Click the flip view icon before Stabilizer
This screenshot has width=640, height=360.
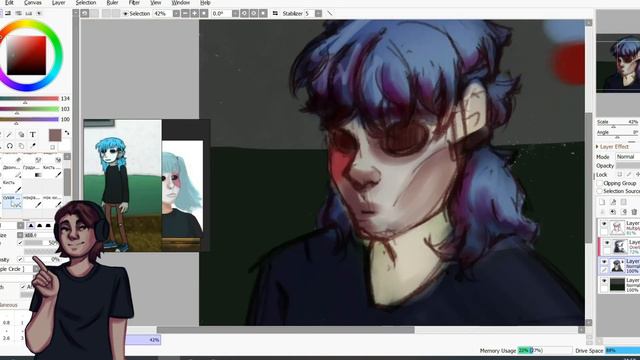coord(276,13)
